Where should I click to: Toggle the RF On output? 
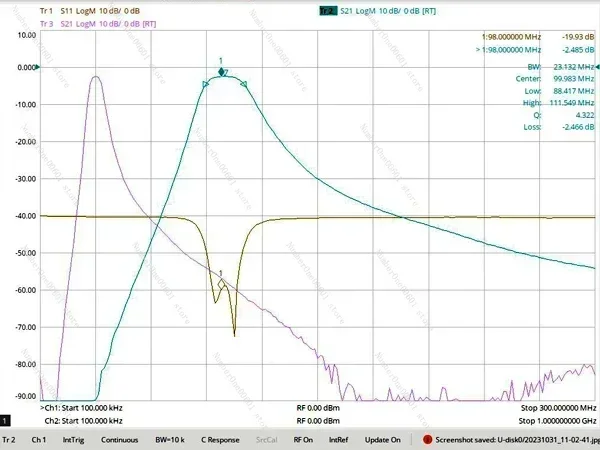[303, 440]
